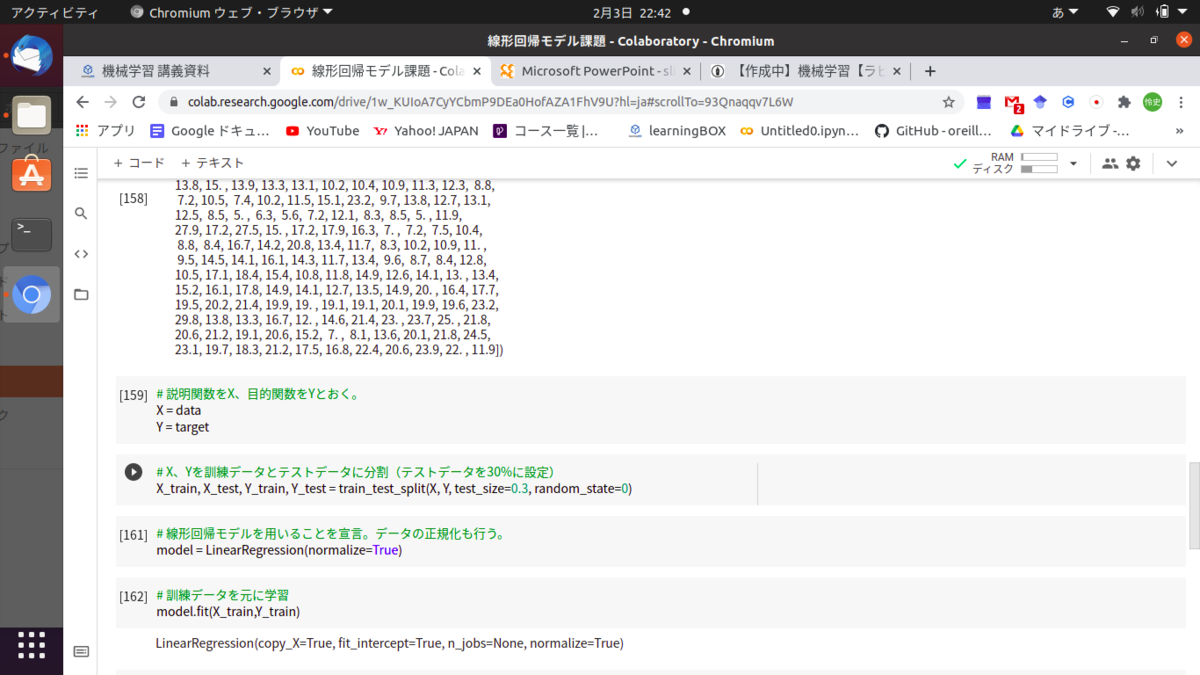Collapse the Colab header with the chevron

(1172, 163)
